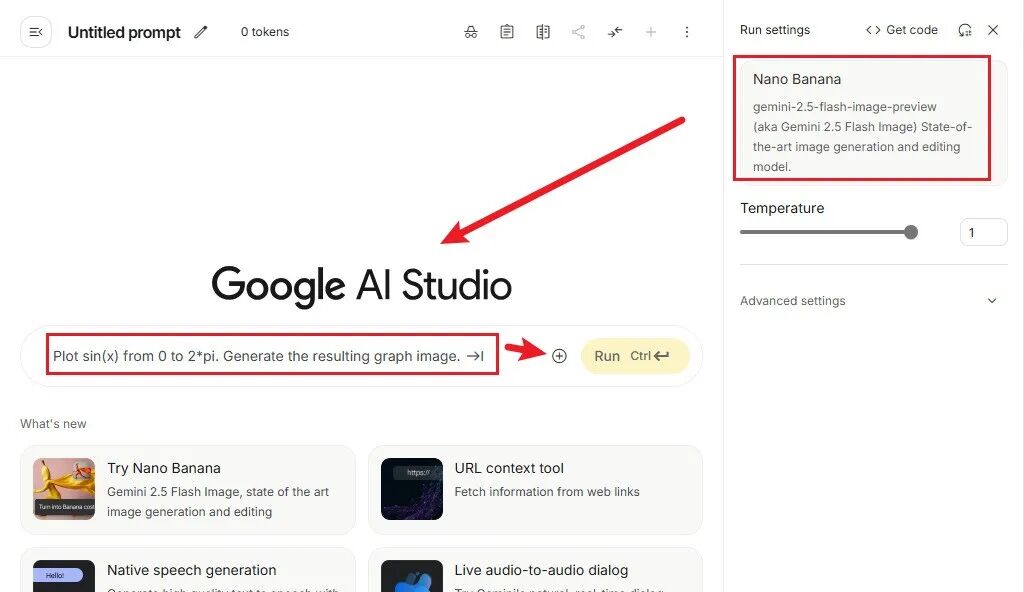Click the Temperature slider handle

coord(911,232)
